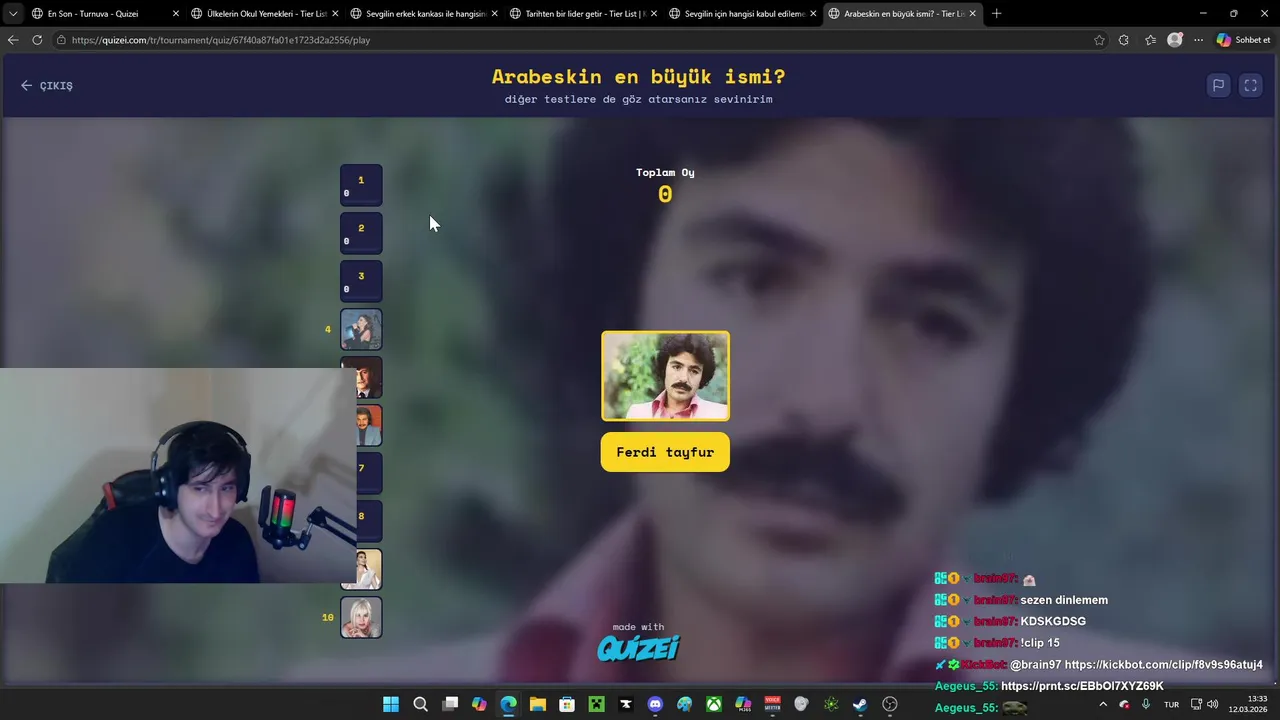
Task: Close the Ülkelerin Okul Yemekleri tab
Action: (335, 14)
